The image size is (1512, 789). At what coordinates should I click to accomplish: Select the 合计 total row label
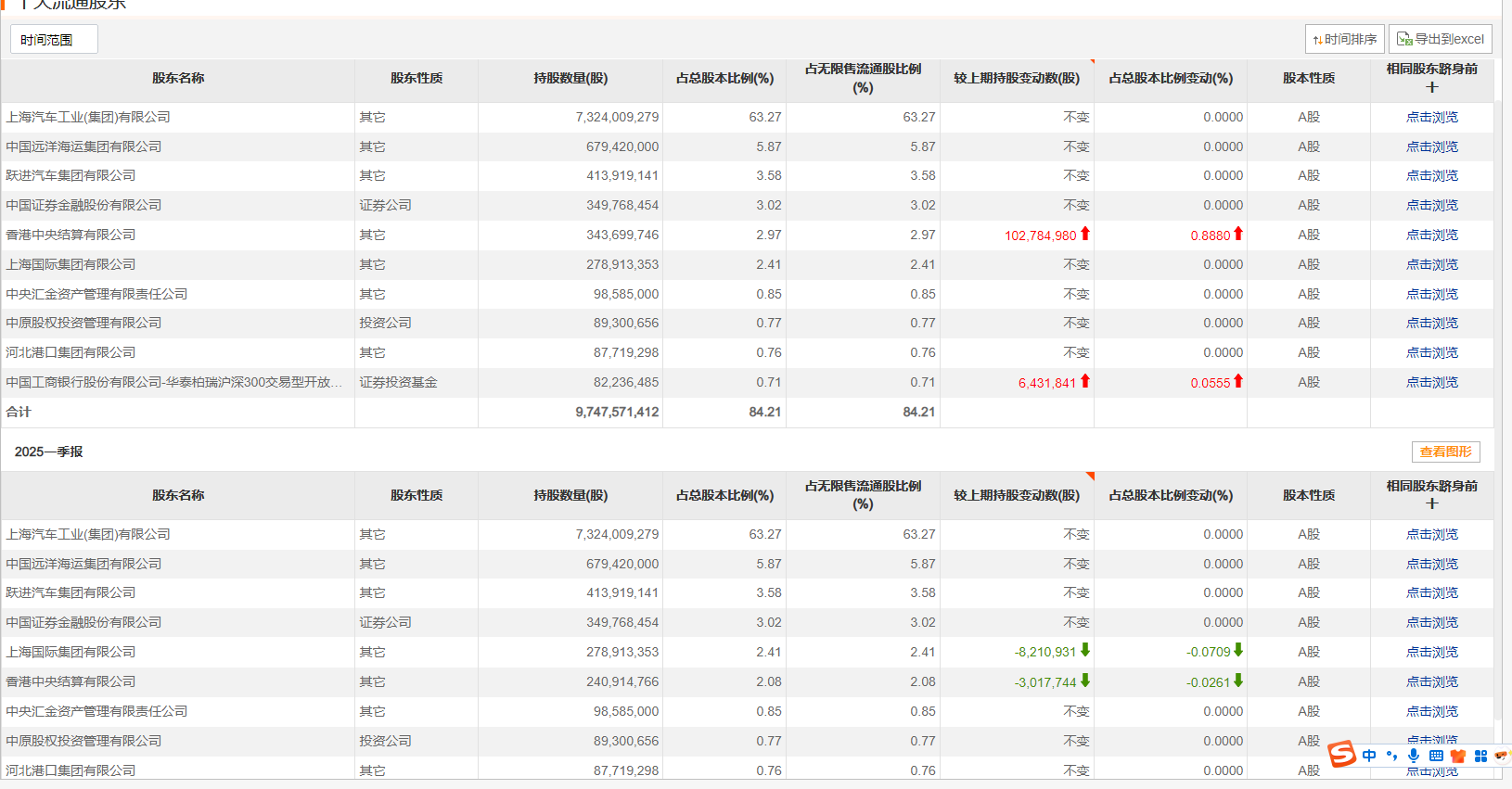19,412
